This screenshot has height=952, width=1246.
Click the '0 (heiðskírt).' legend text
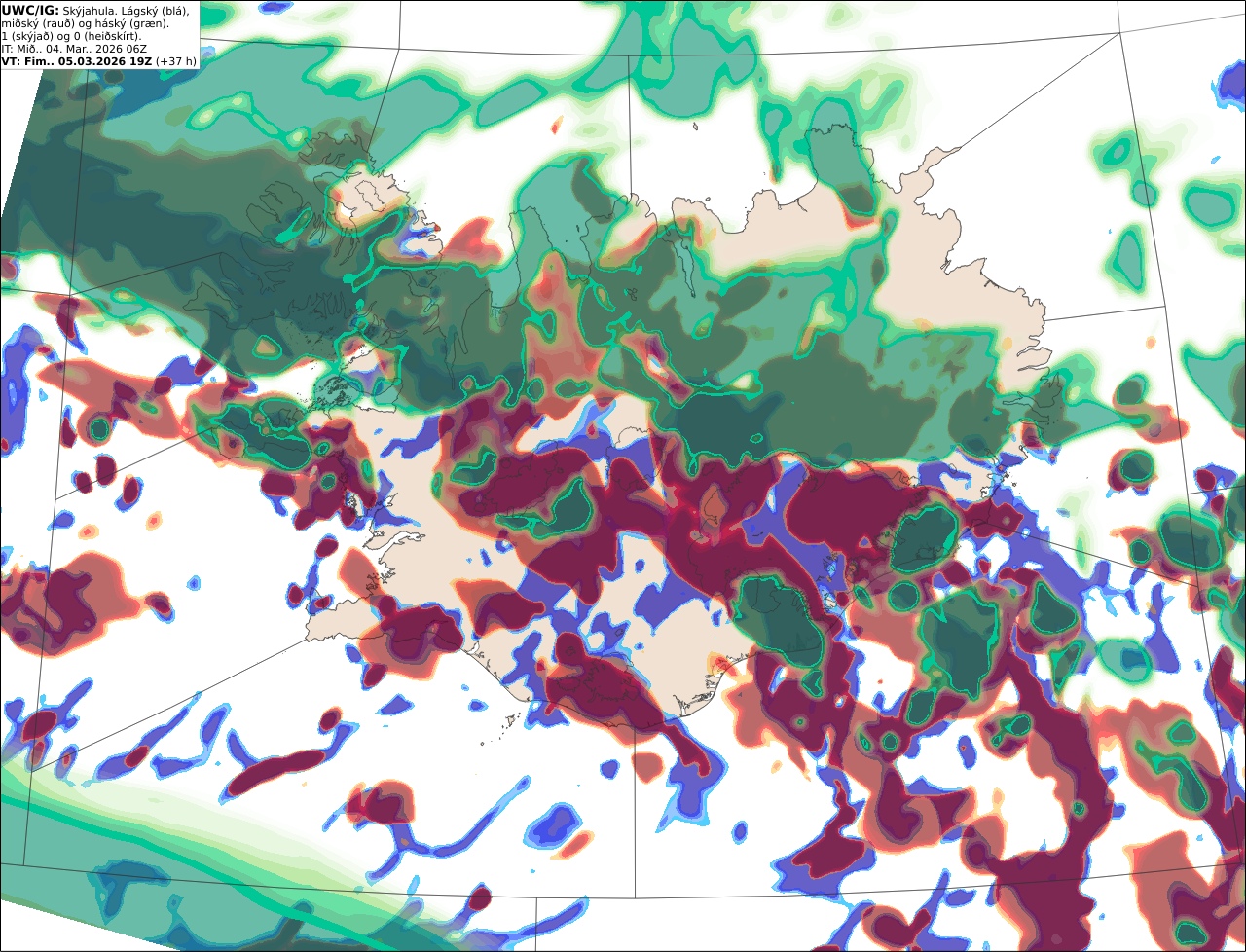pyautogui.click(x=108, y=35)
